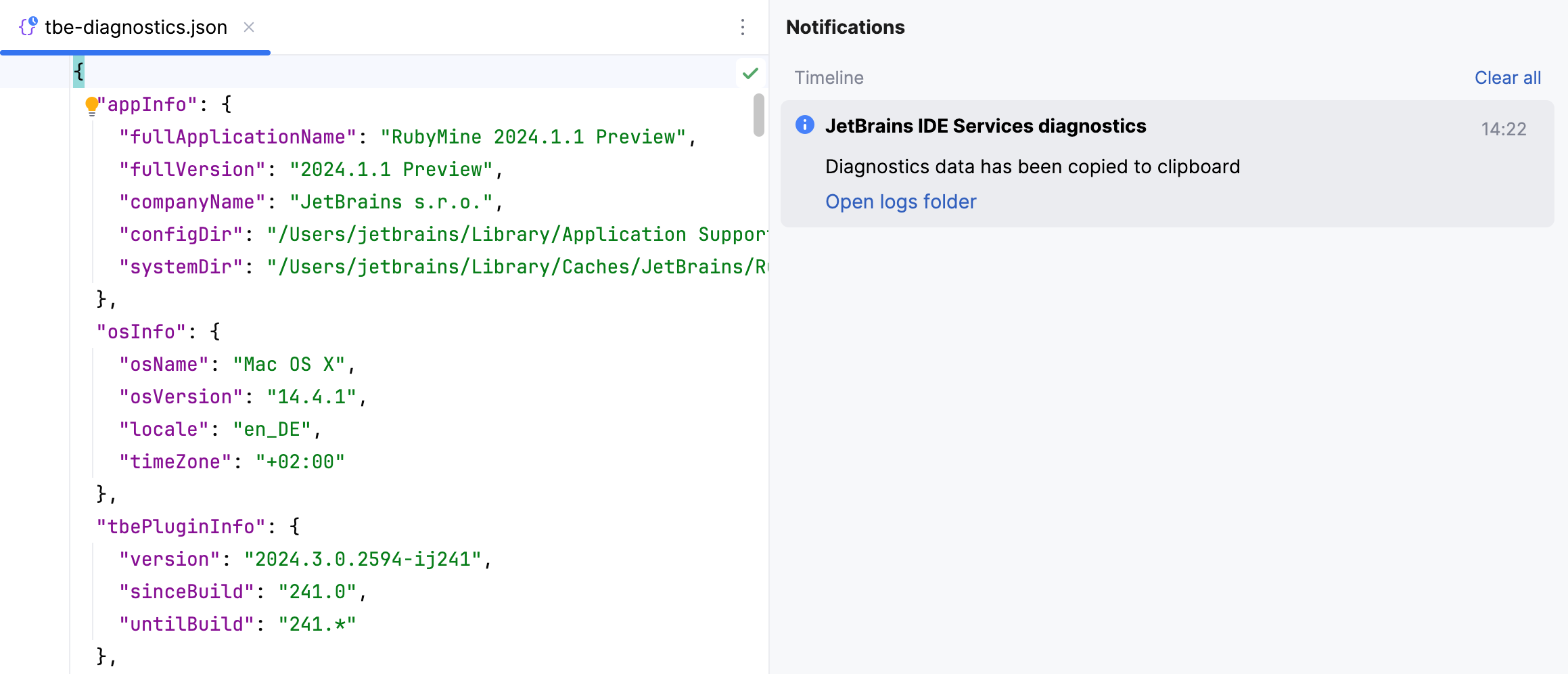The height and width of the screenshot is (674, 1568).
Task: Click the "companyName" key
Action: 192,202
